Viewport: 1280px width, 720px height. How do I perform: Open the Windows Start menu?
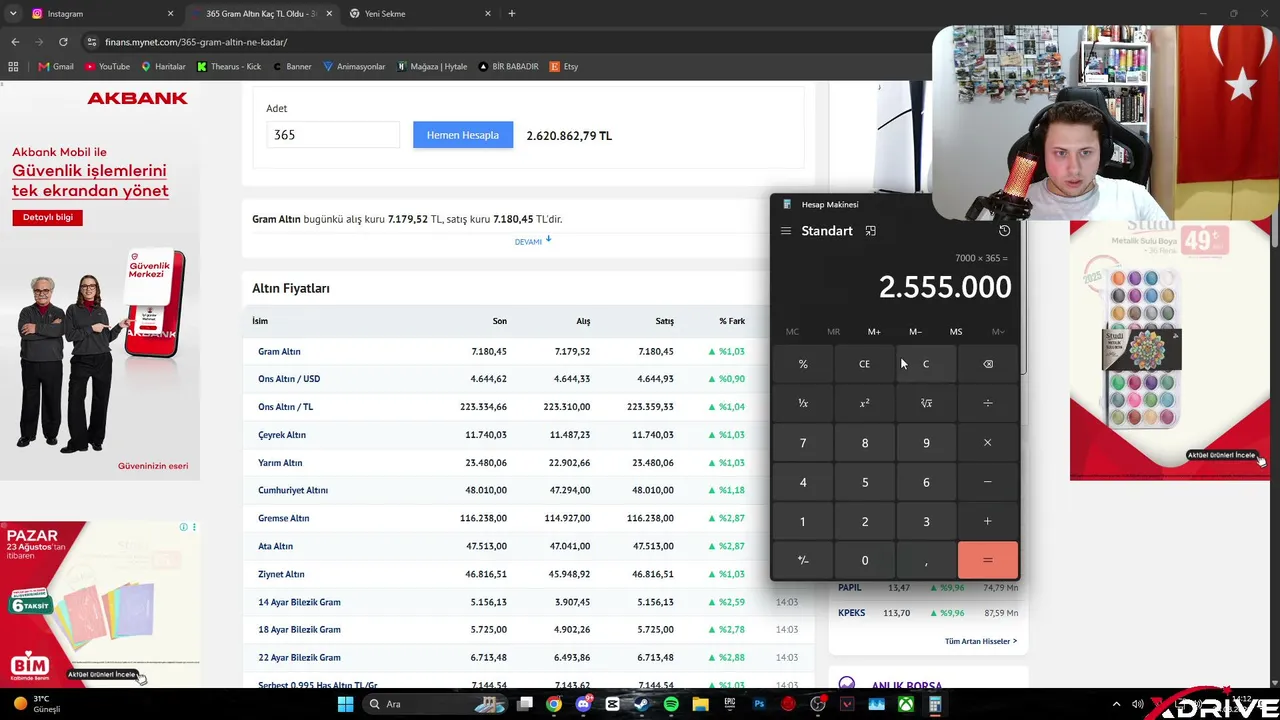pos(345,704)
